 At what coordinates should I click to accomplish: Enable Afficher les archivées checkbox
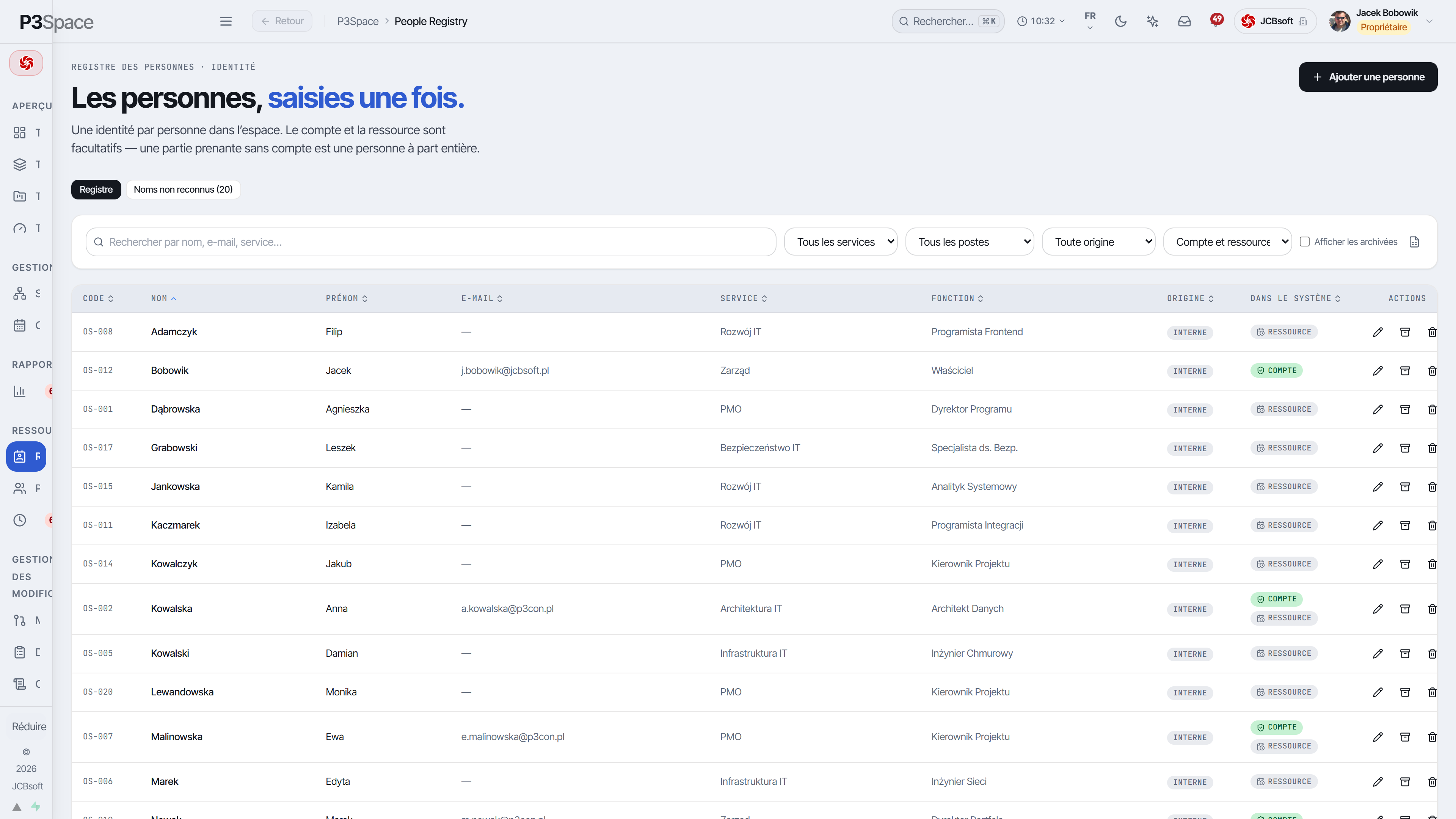click(1304, 242)
